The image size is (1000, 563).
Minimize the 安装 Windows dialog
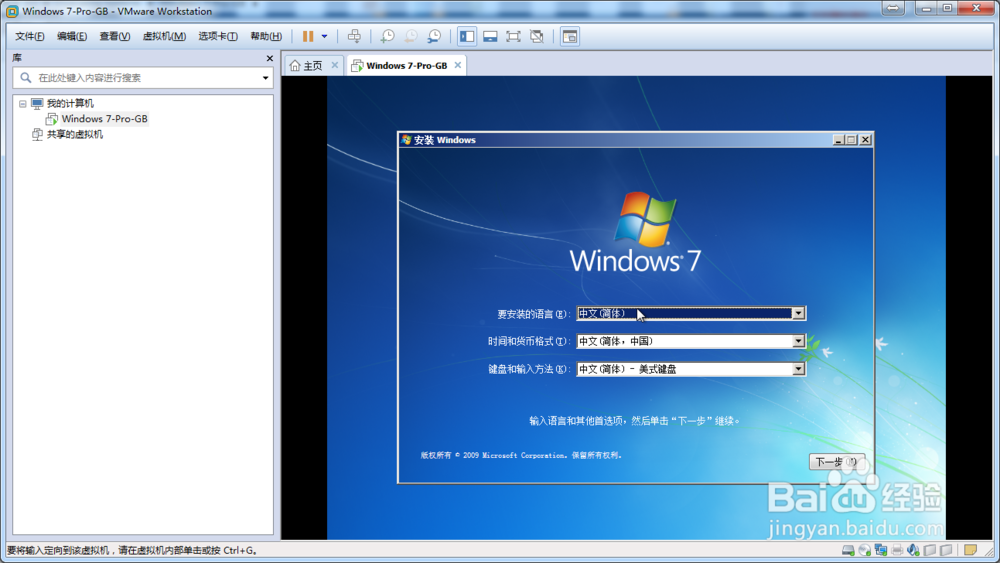pyautogui.click(x=839, y=140)
